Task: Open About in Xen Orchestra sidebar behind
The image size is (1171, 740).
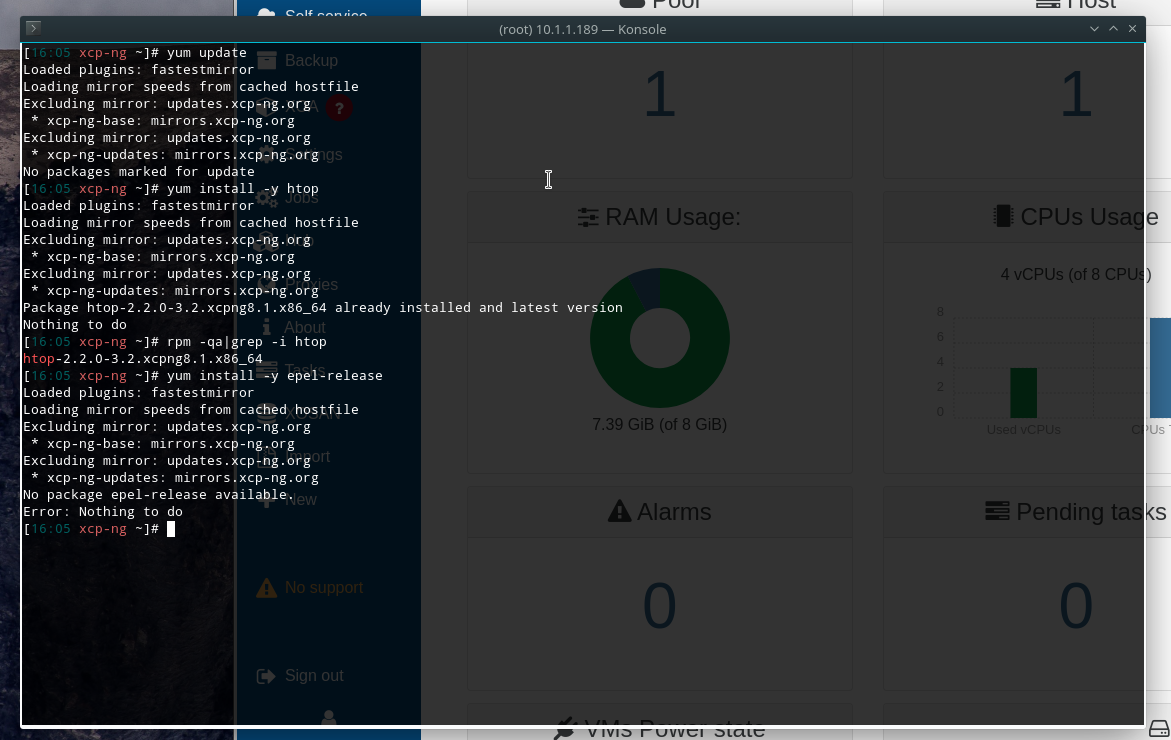Action: (294, 327)
